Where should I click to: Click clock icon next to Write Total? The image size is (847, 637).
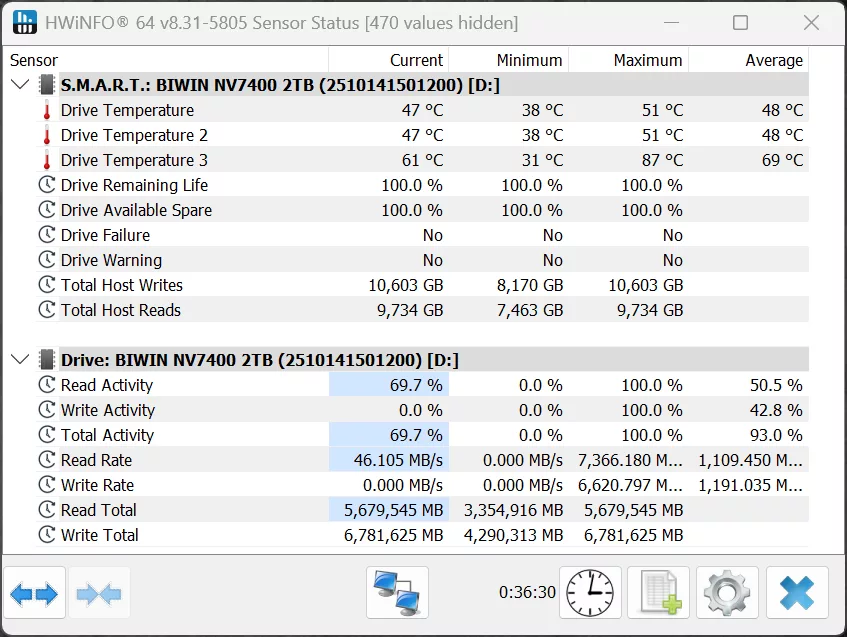(x=47, y=534)
